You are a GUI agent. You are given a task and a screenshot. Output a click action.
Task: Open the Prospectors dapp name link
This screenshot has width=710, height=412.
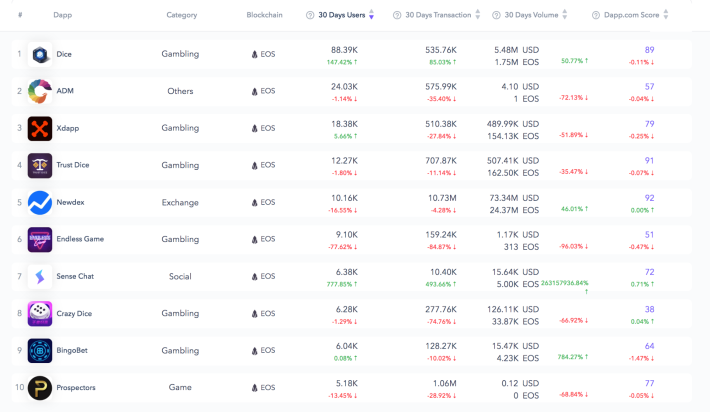pyautogui.click(x=76, y=388)
